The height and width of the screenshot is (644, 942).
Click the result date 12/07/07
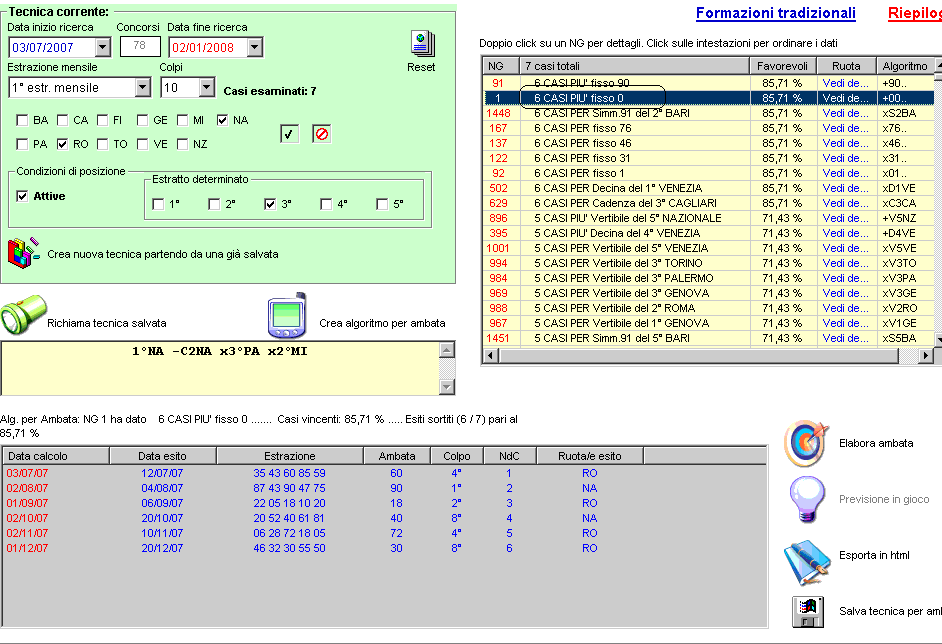coord(162,473)
